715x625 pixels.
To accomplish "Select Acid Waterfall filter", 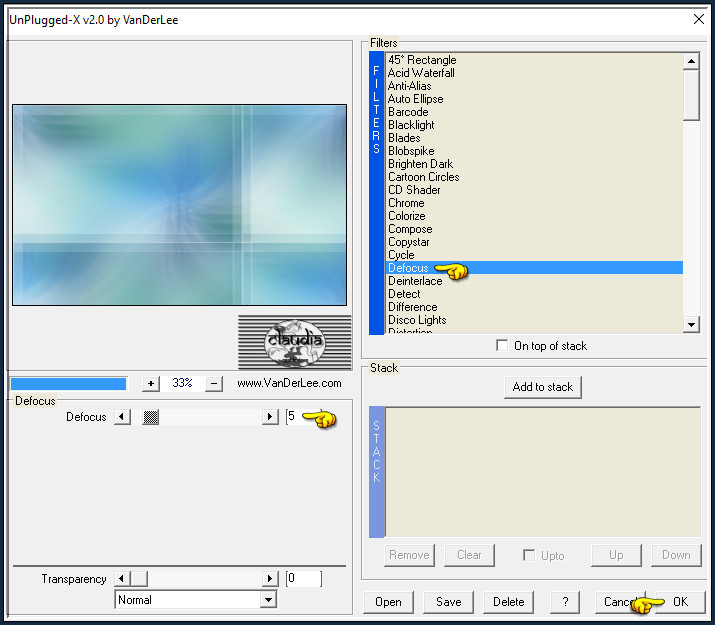I will point(534,73).
